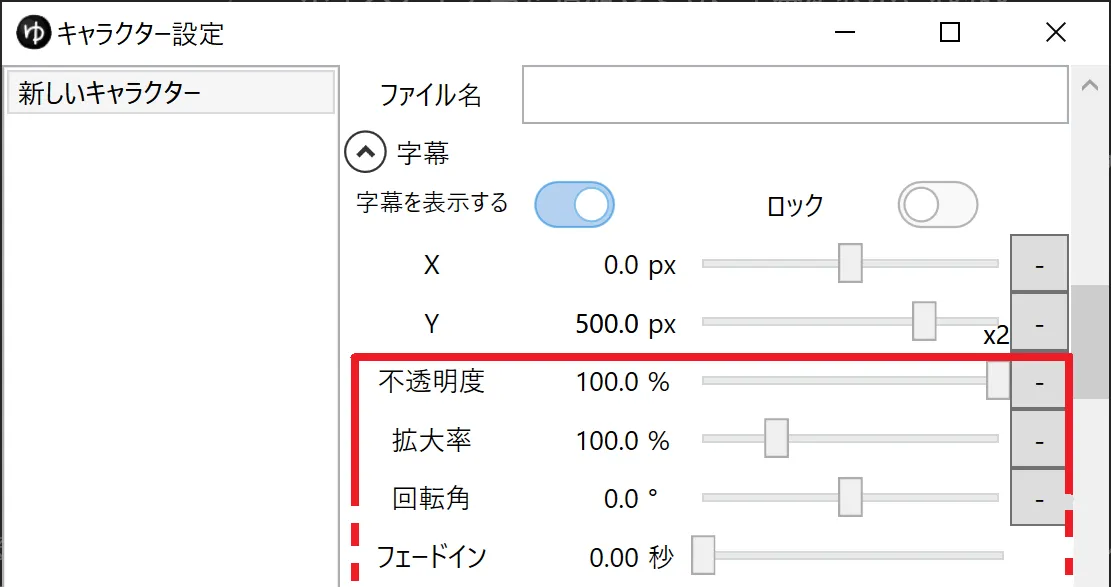Click the dash button for 回転角 row
The width and height of the screenshot is (1111, 587).
[1039, 497]
